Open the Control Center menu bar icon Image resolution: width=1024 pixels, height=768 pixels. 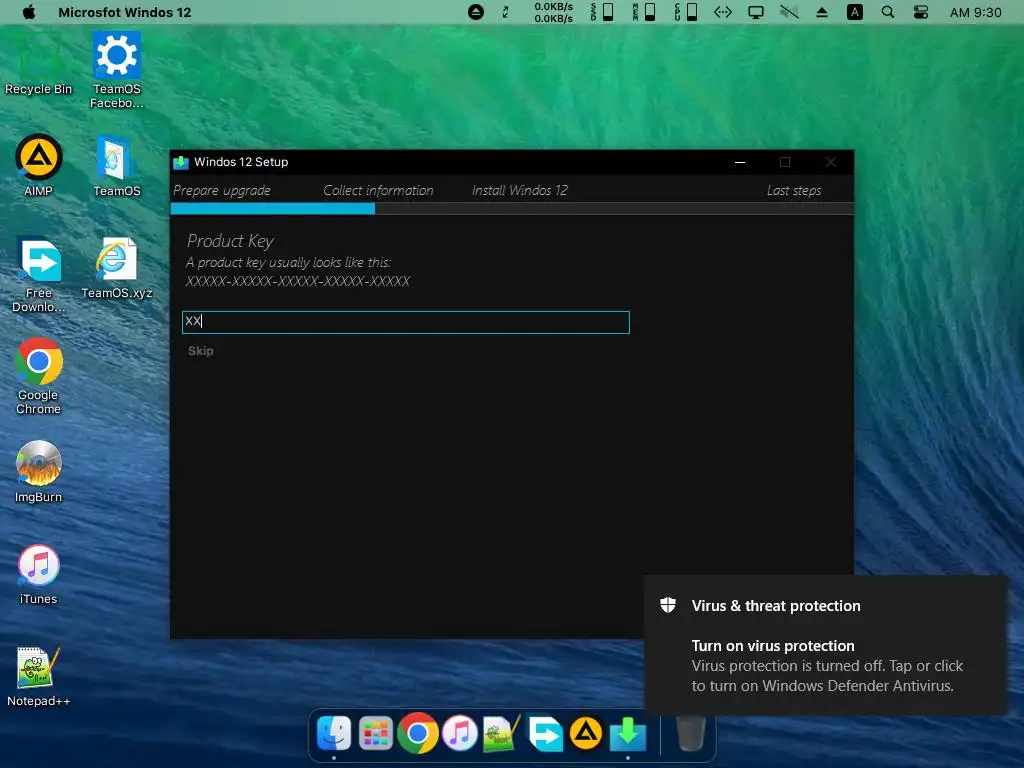click(921, 12)
